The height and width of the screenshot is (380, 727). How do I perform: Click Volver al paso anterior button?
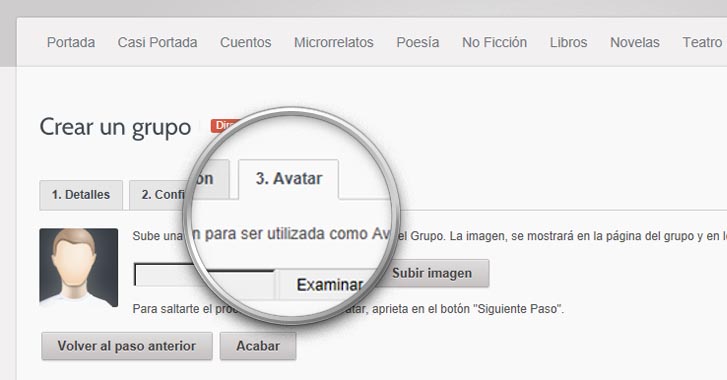pyautogui.click(x=127, y=346)
